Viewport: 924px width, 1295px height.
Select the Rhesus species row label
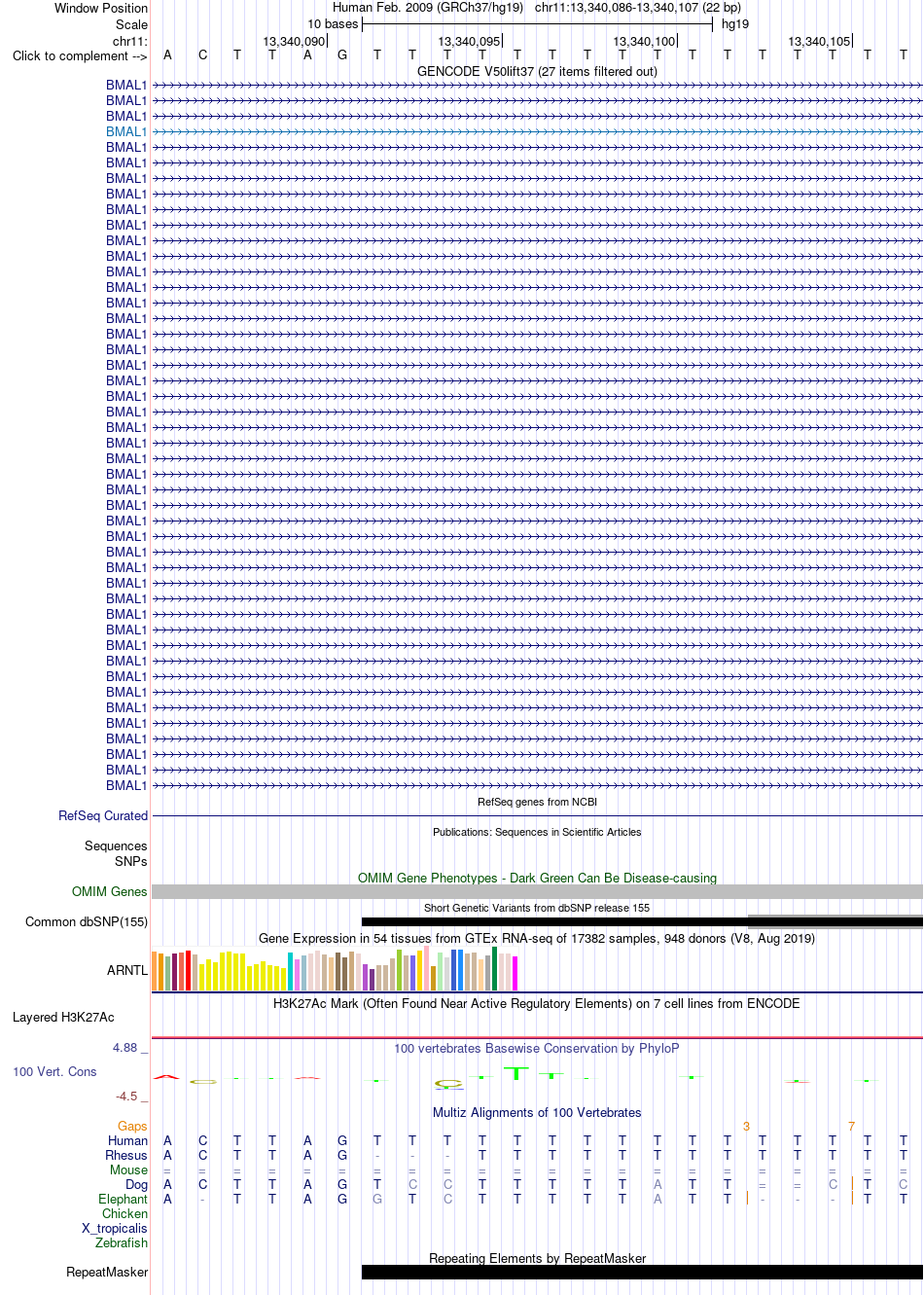click(126, 1155)
